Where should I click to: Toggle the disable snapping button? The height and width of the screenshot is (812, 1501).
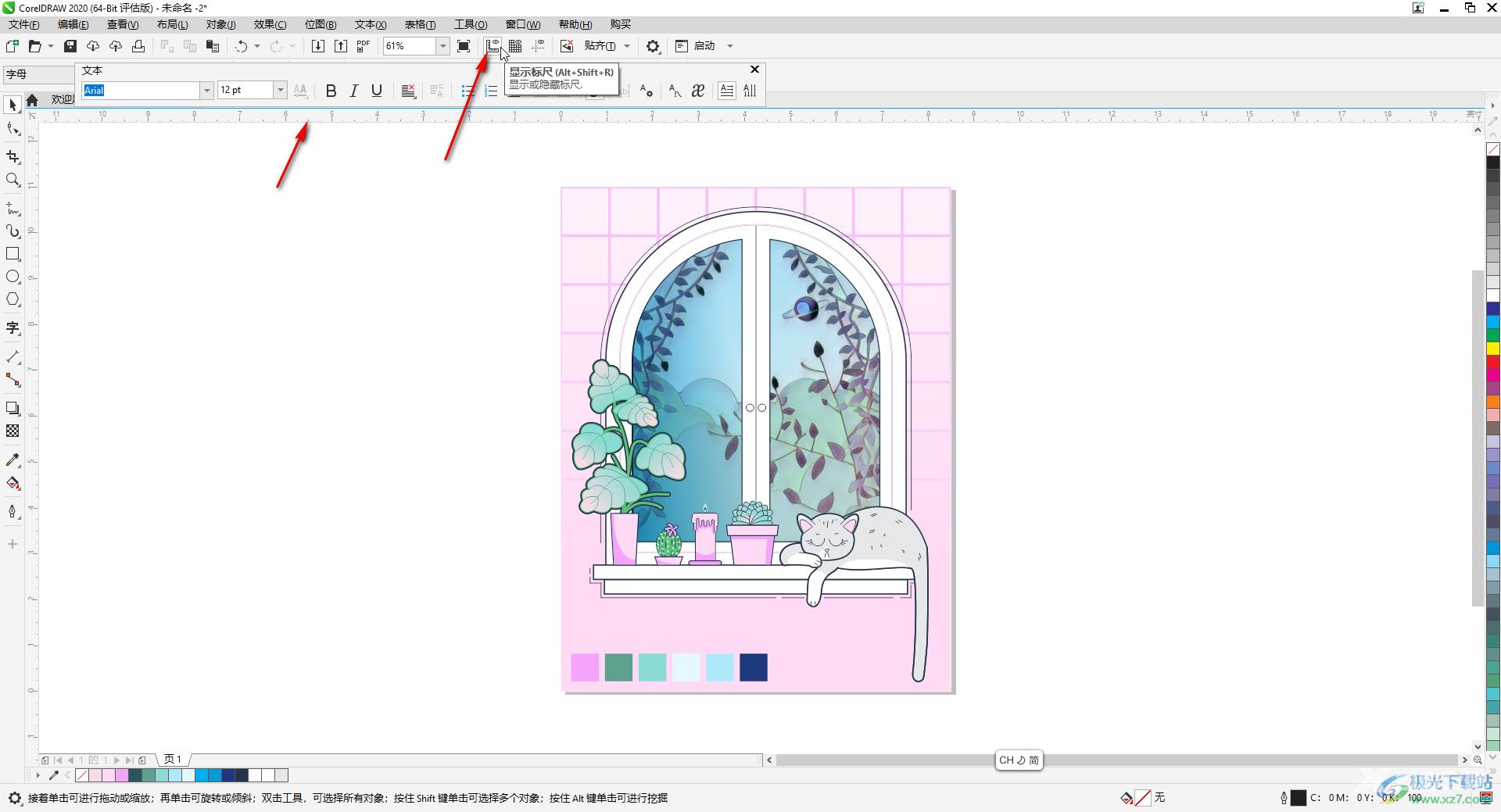tap(567, 46)
